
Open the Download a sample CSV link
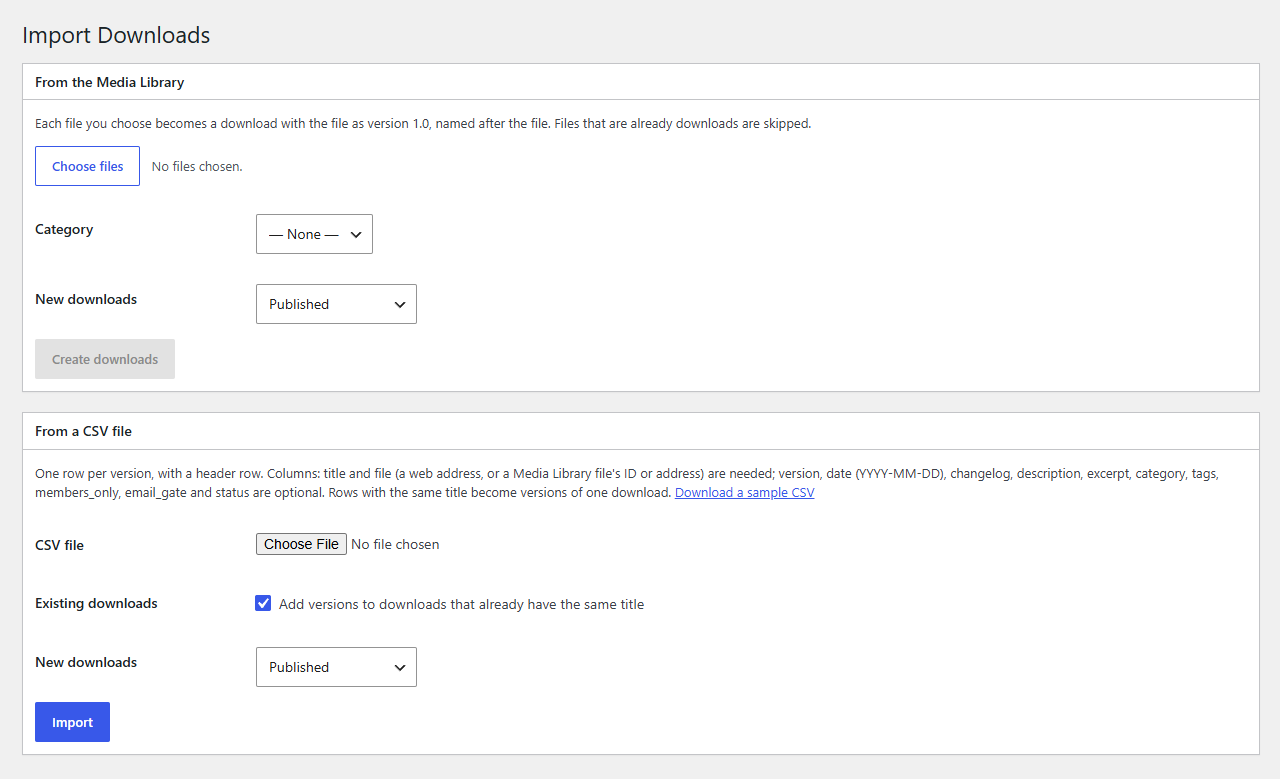click(x=745, y=493)
